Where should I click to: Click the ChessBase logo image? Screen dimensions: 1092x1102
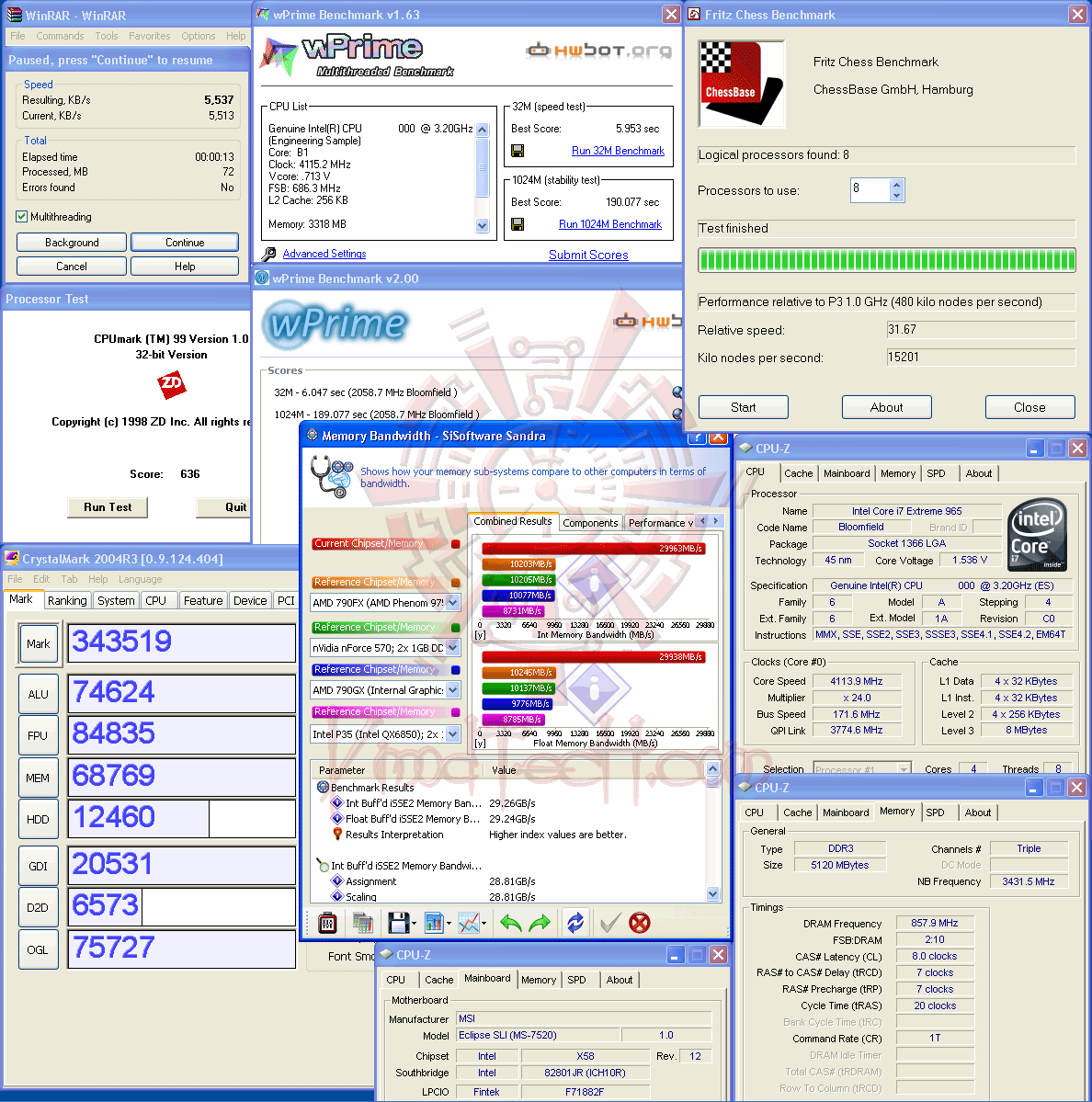(742, 84)
